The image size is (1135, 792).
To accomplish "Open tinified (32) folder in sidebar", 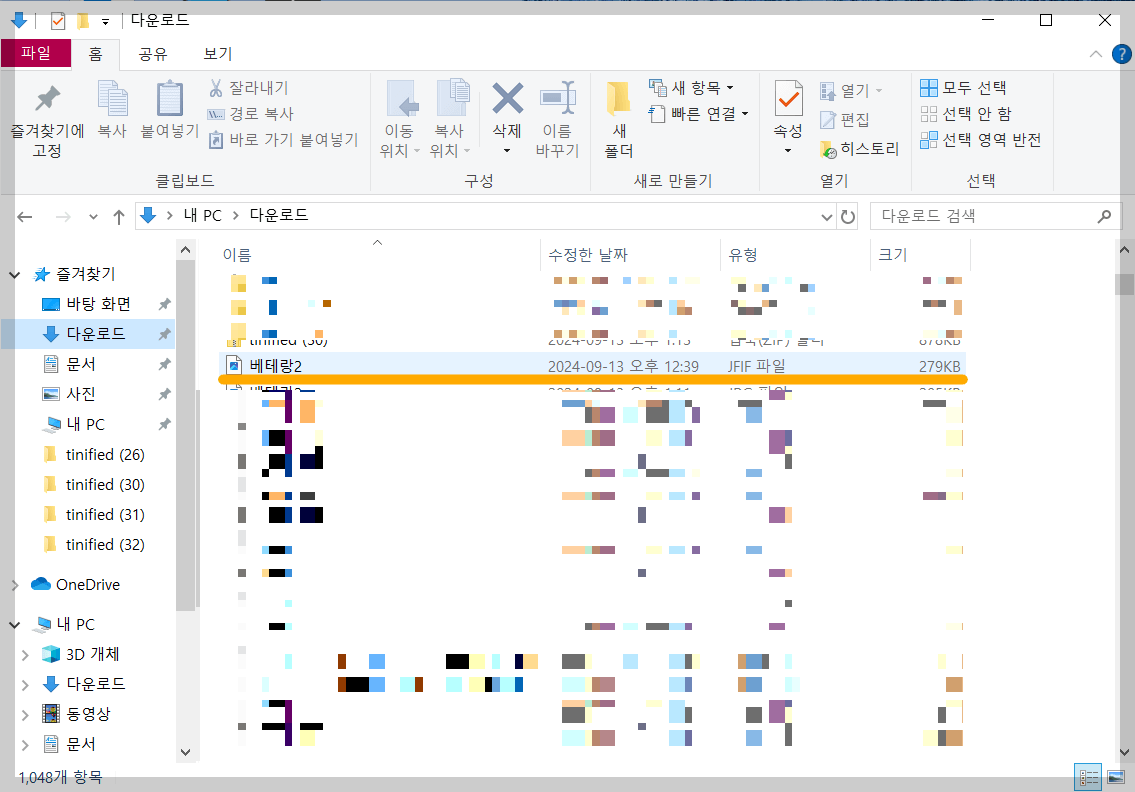I will click(x=105, y=544).
